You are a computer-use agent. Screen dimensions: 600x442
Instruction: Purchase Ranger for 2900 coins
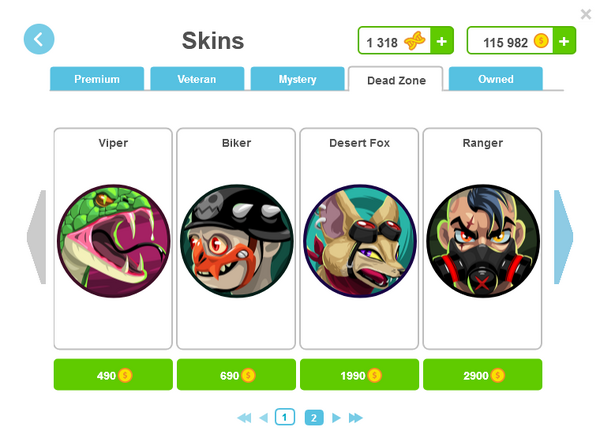[483, 375]
